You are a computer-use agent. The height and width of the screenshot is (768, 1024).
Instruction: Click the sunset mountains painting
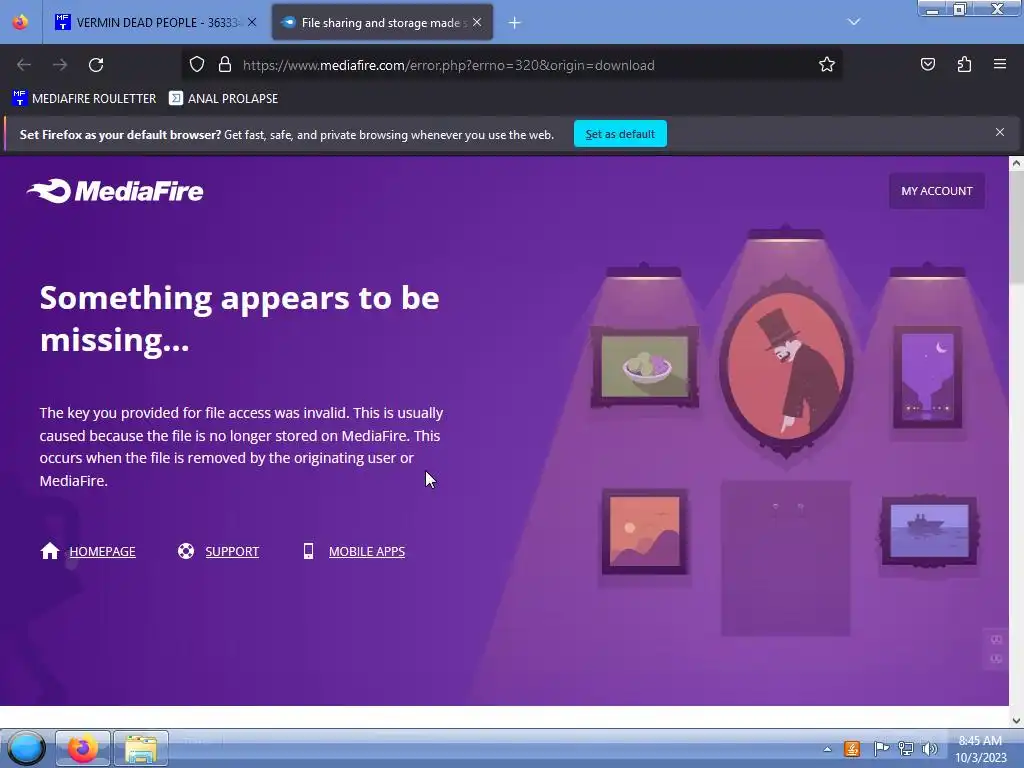(x=645, y=532)
